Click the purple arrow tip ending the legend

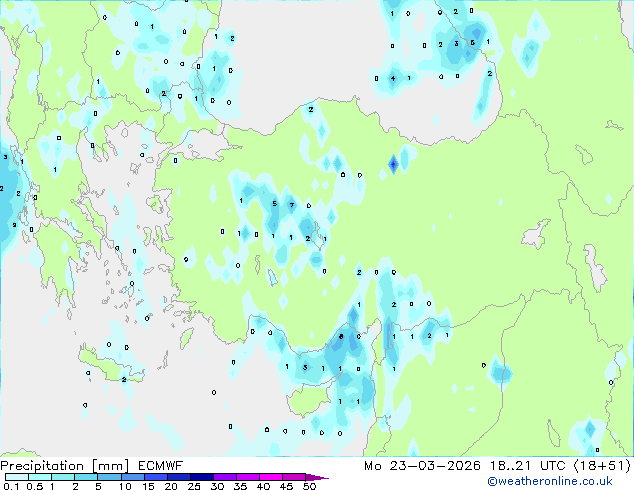[x=317, y=477]
